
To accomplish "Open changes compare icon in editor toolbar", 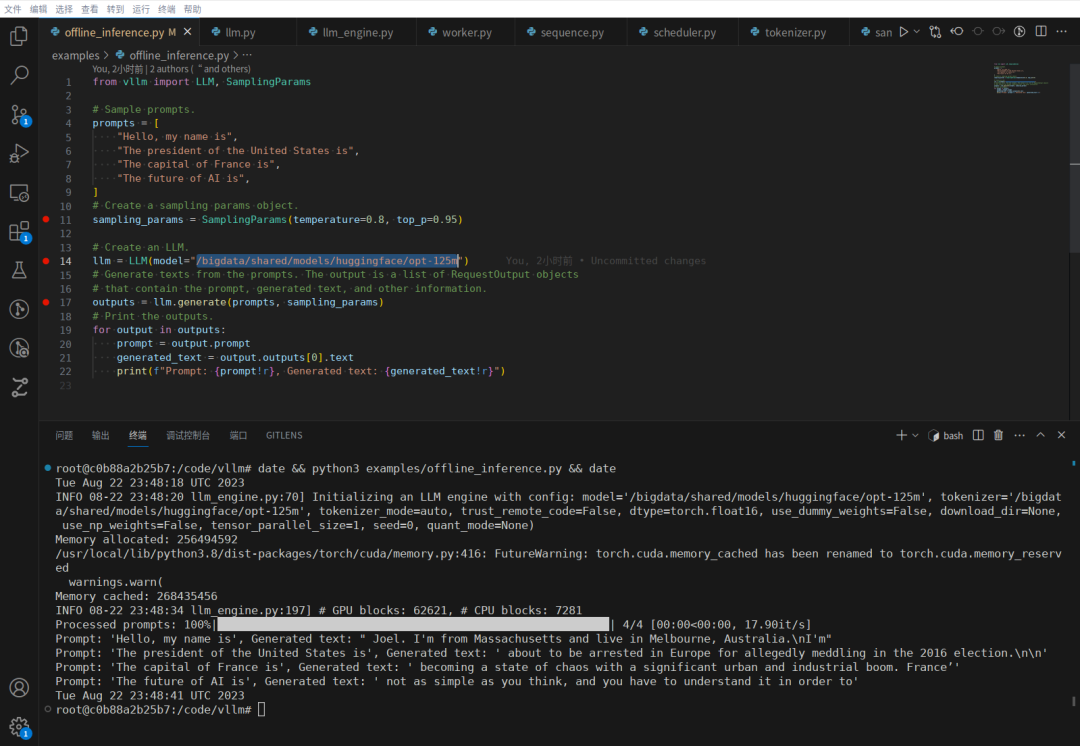I will pyautogui.click(x=935, y=32).
